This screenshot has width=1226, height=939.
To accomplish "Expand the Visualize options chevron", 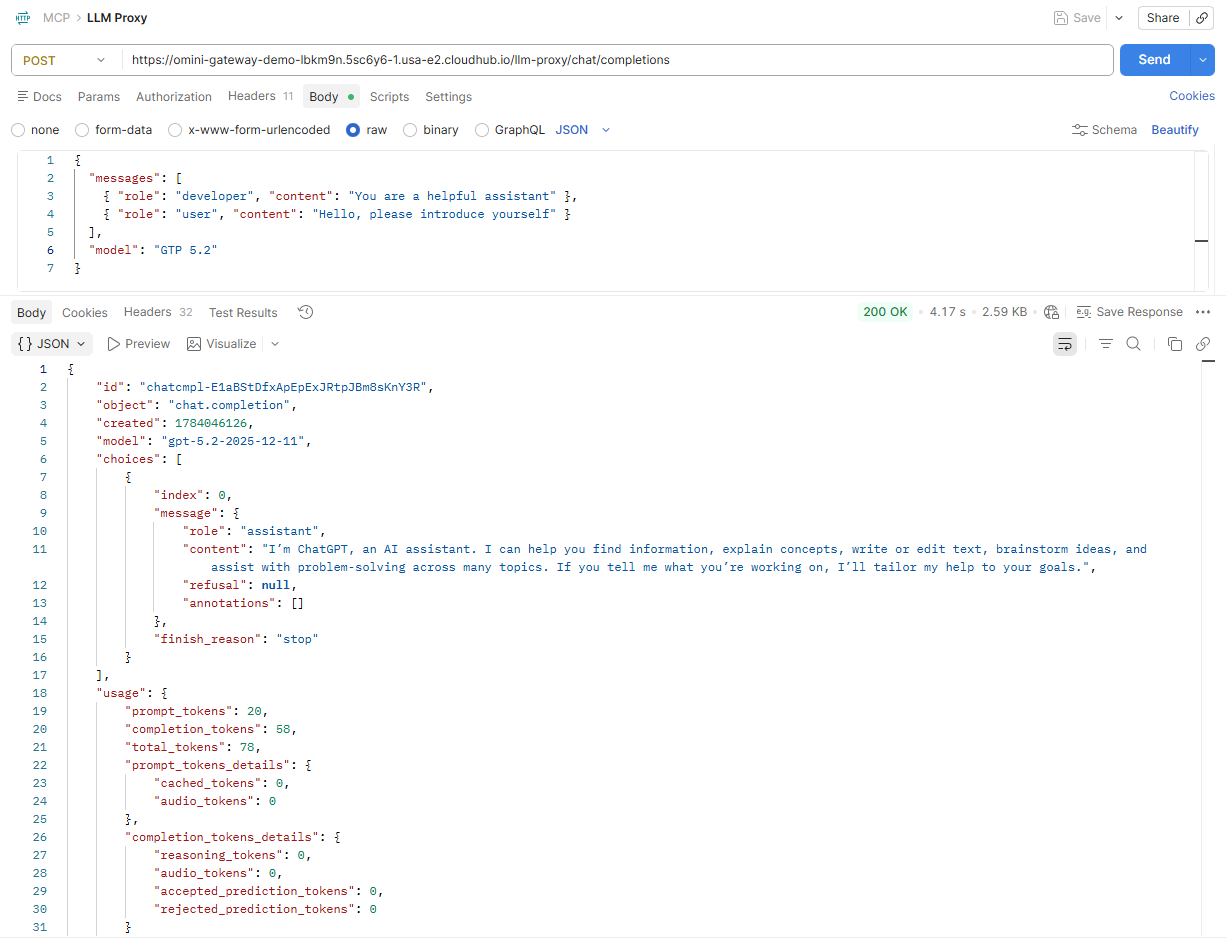I will pos(275,344).
